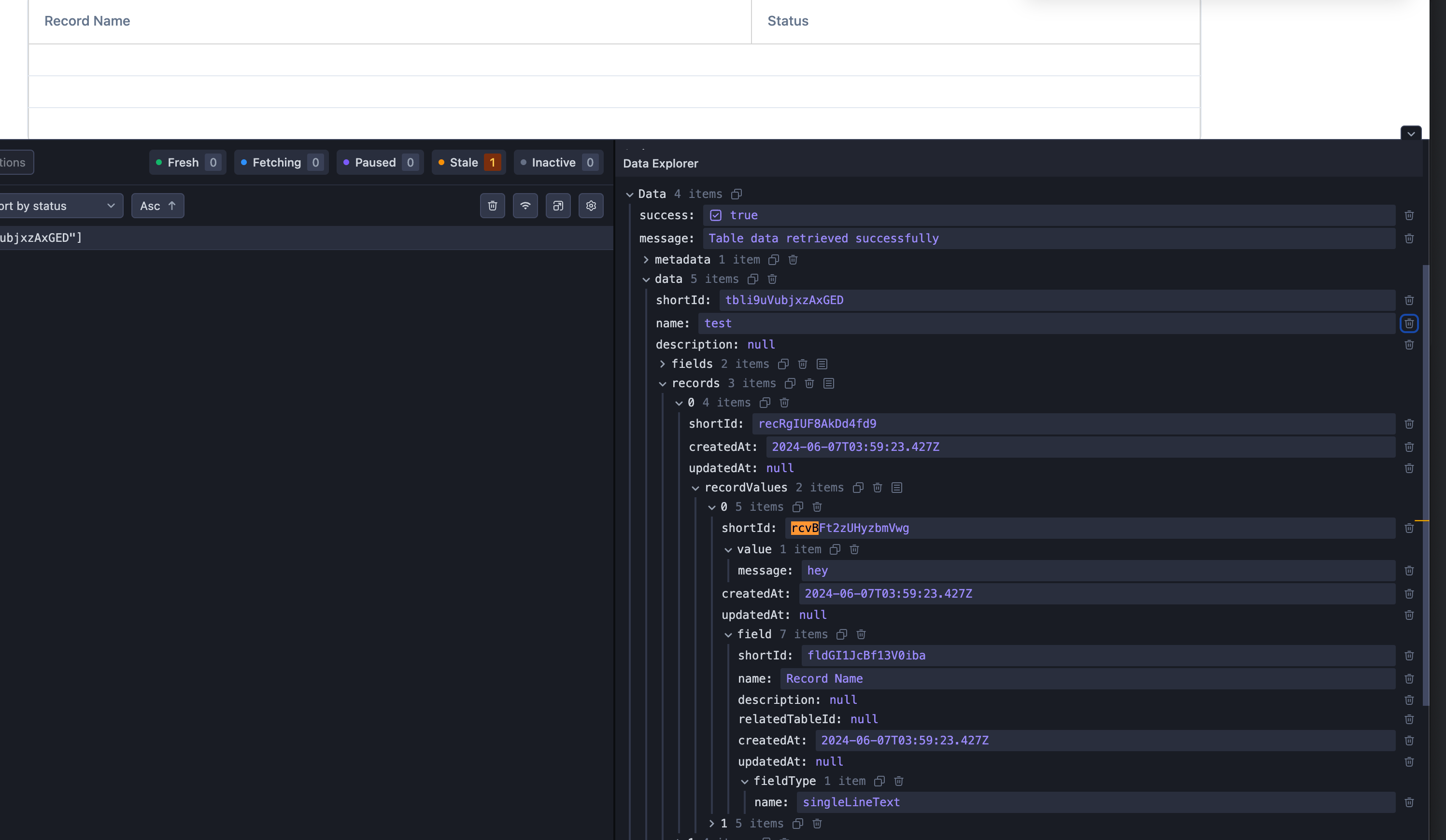
Task: Delete the singleLineText name entry
Action: 1409,803
